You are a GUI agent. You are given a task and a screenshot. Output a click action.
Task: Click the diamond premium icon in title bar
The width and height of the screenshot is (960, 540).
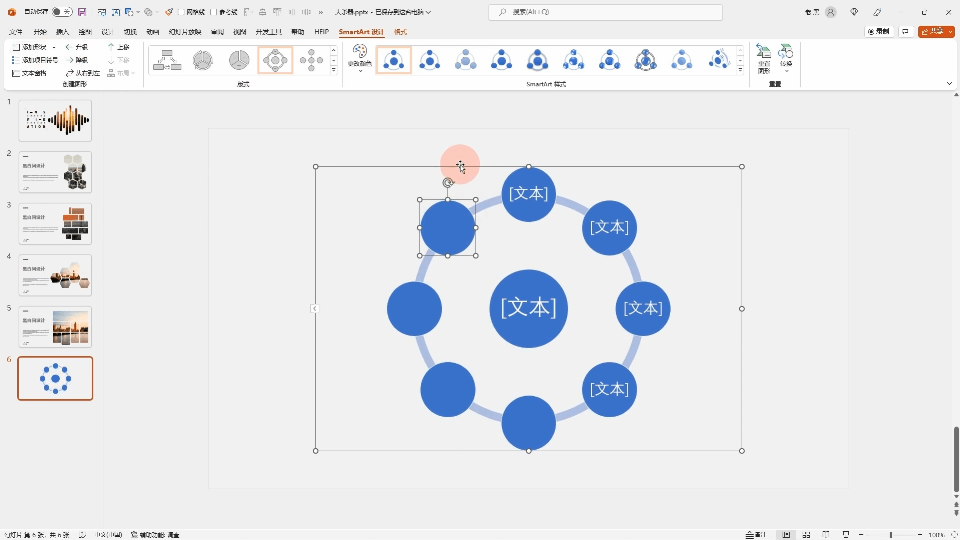click(854, 12)
